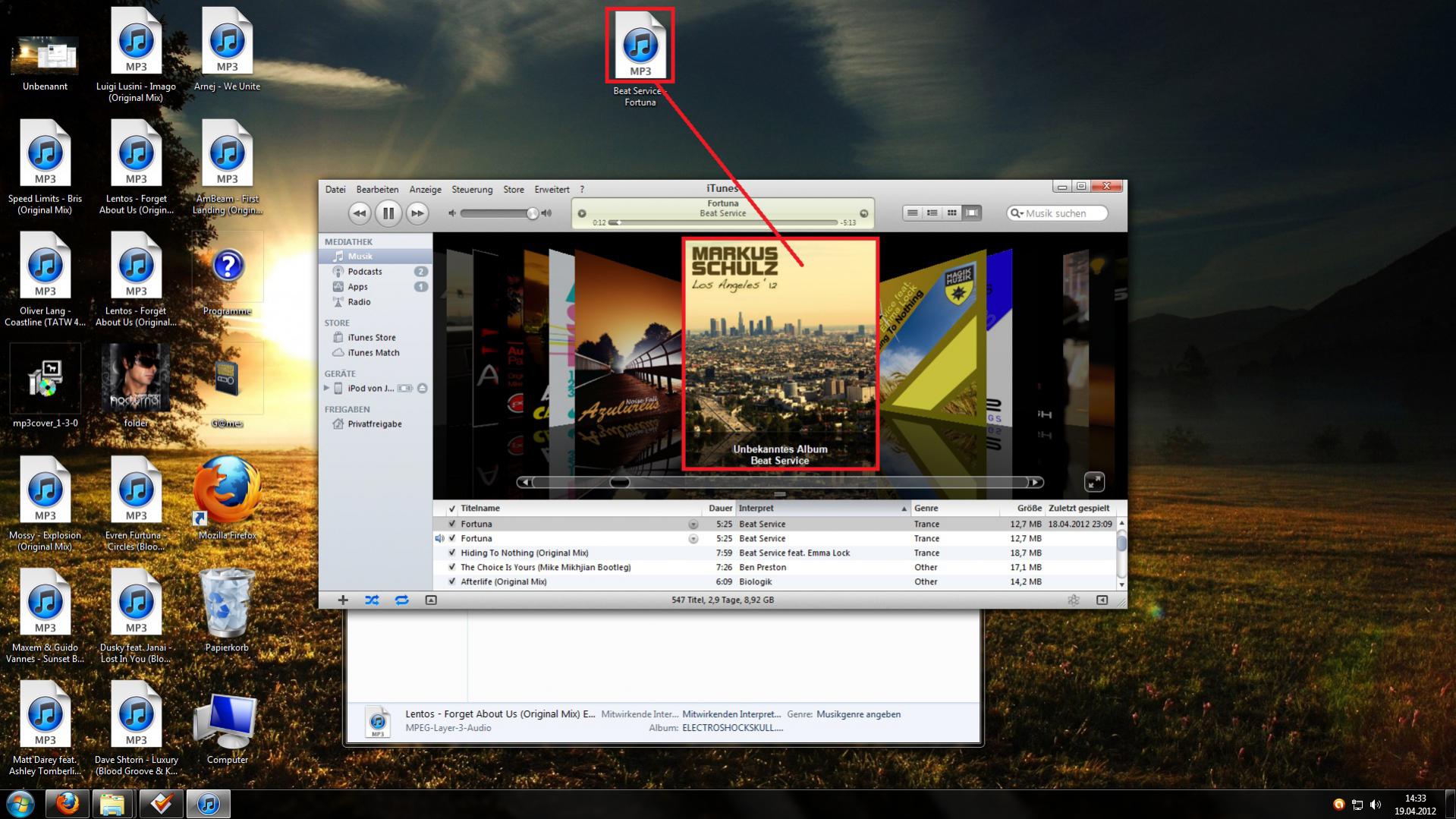Select Beat Service - Fortuna desktop file

640,58
